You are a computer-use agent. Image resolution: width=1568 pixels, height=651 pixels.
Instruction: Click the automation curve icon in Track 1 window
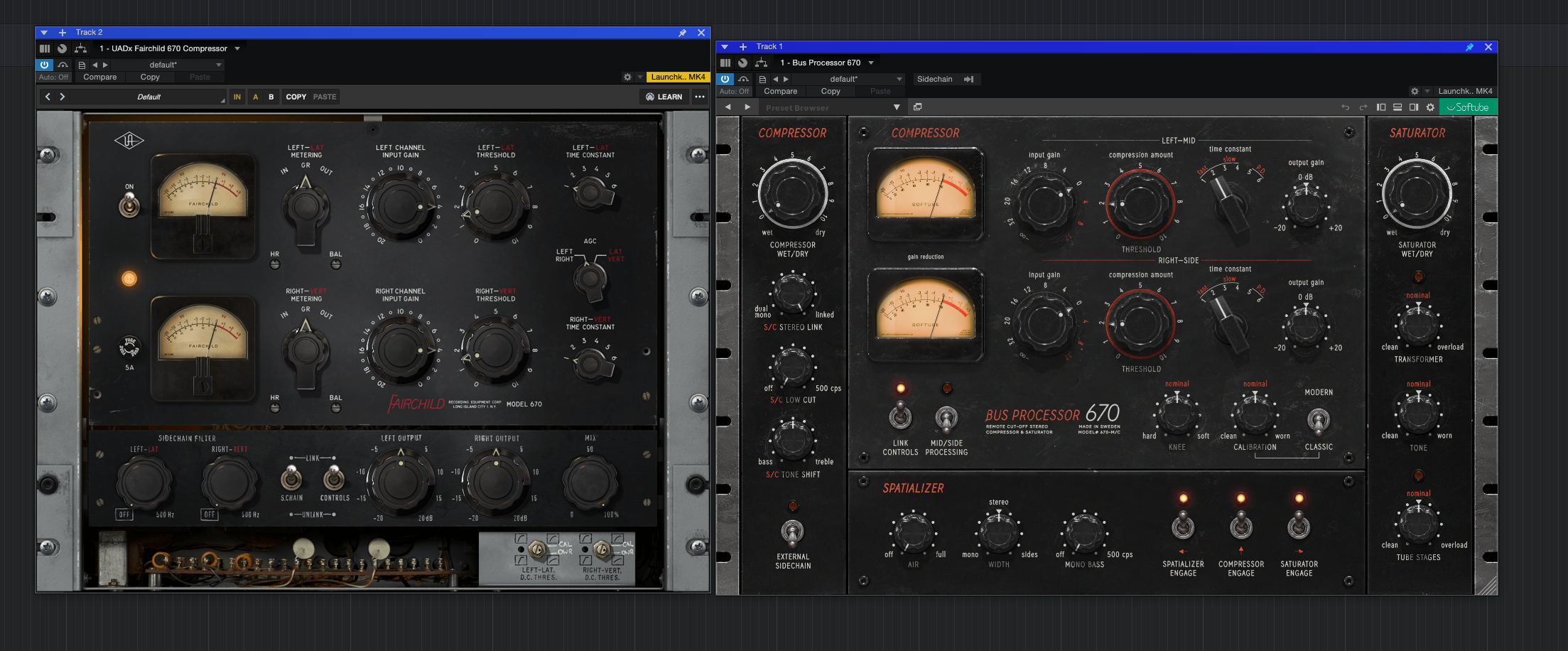743,79
